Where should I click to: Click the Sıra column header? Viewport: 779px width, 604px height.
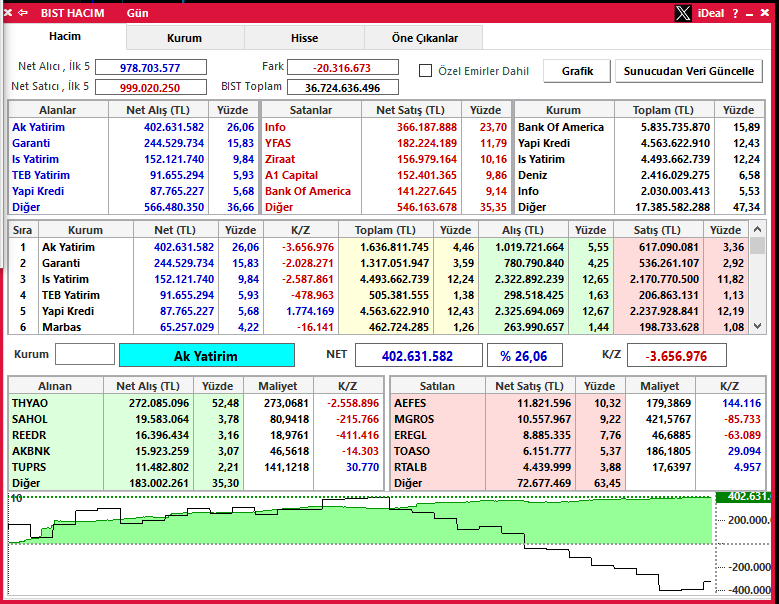pos(23,230)
